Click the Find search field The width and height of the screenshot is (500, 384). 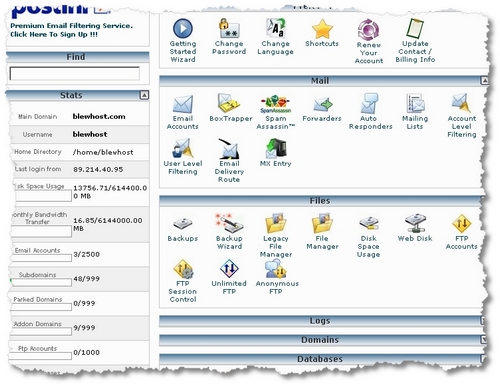(x=75, y=74)
